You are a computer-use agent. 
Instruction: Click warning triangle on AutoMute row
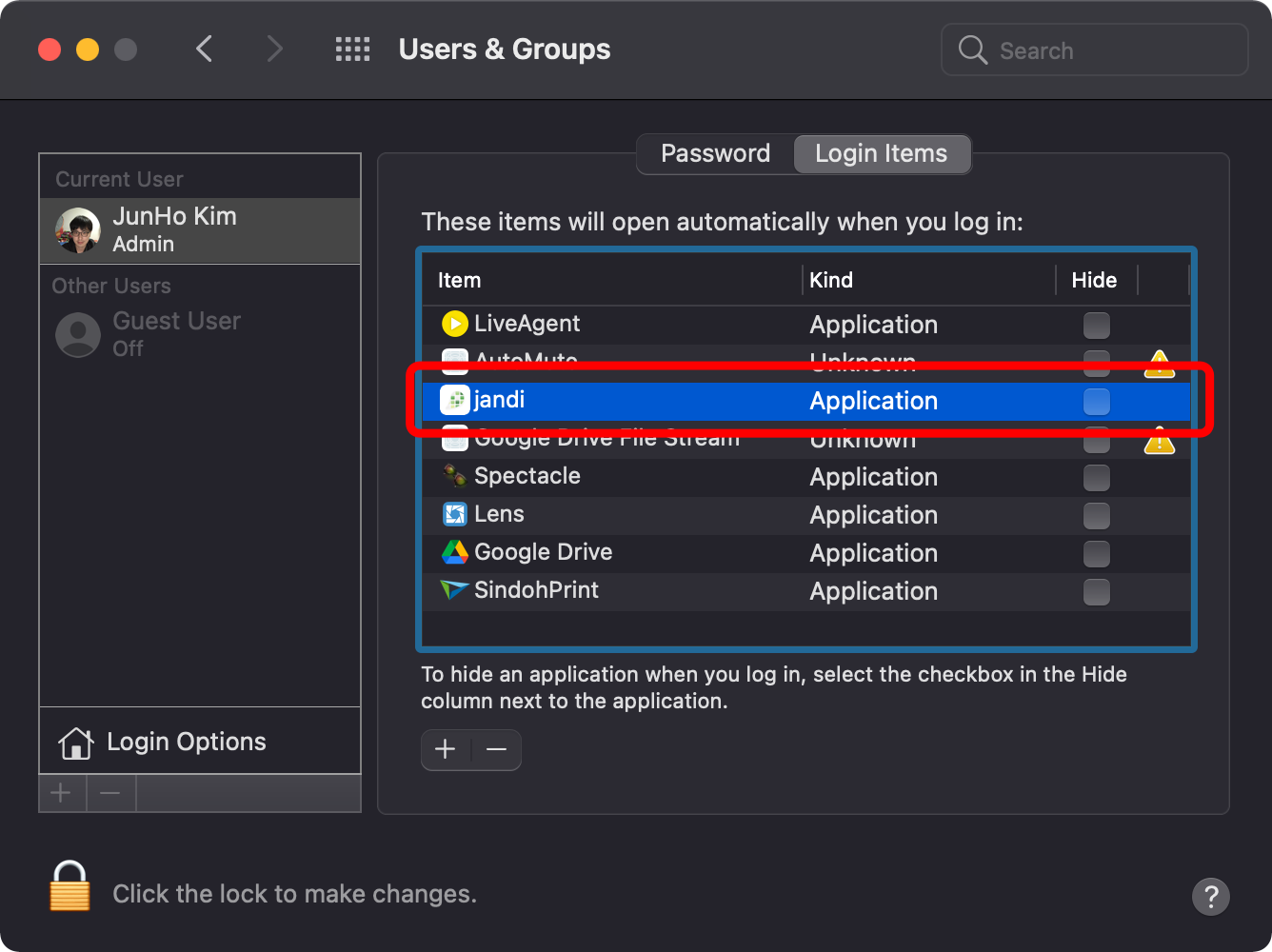coord(1160,363)
